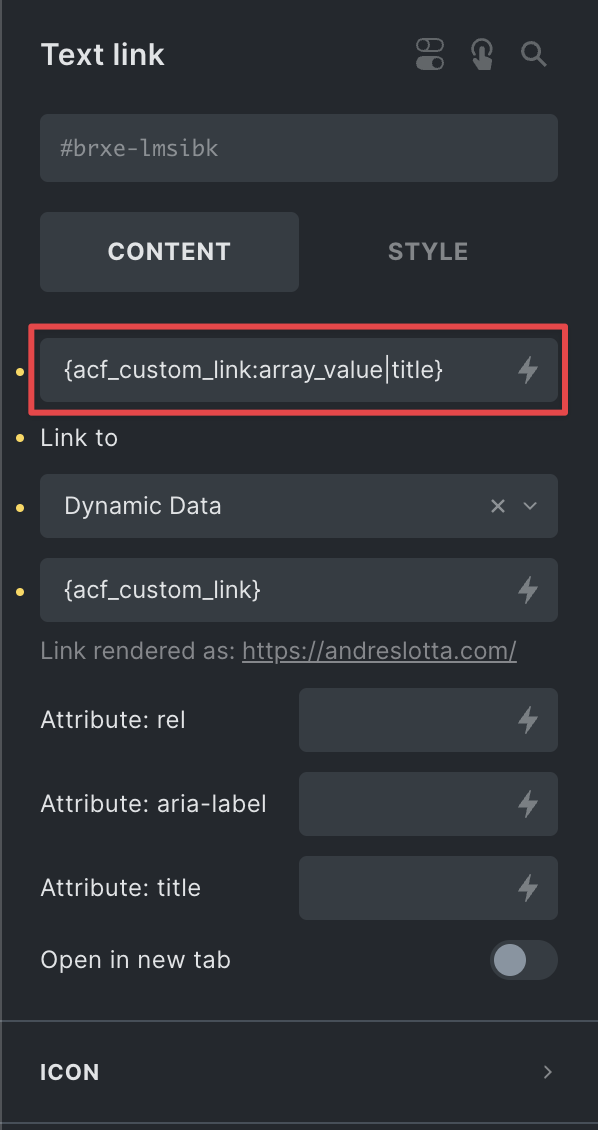598x1130 pixels.
Task: Expand the ICON section chevron
Action: pos(548,1072)
